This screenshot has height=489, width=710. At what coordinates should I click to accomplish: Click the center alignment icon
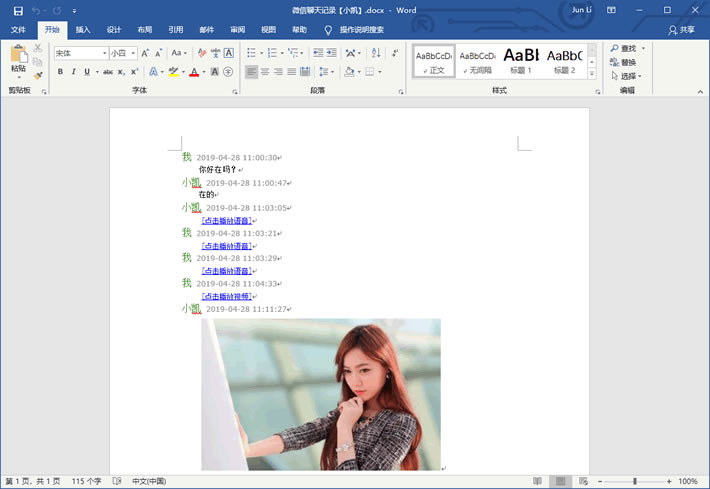click(x=265, y=72)
